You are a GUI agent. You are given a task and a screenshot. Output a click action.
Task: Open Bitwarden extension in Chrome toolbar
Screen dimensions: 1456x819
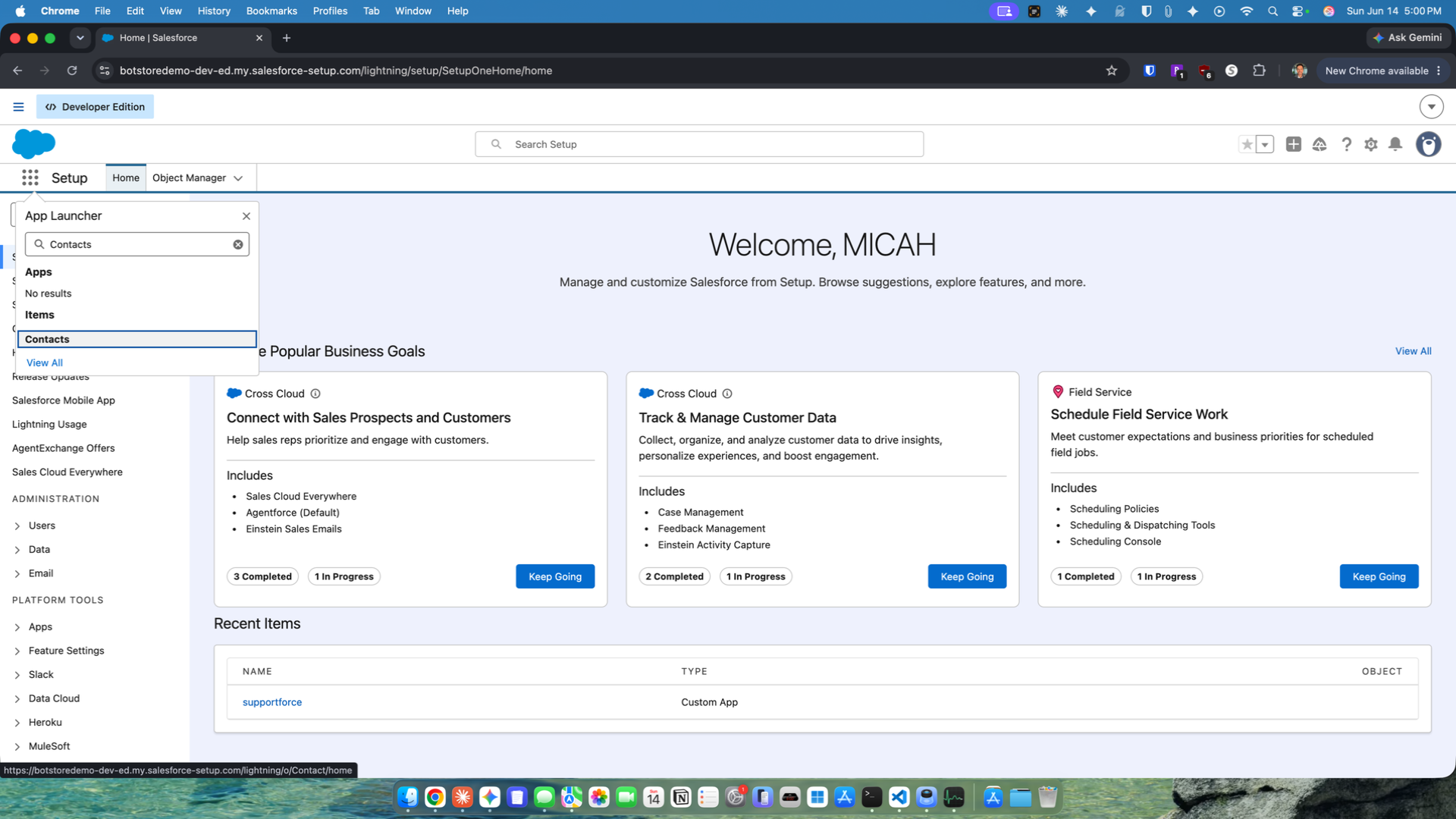click(1150, 71)
